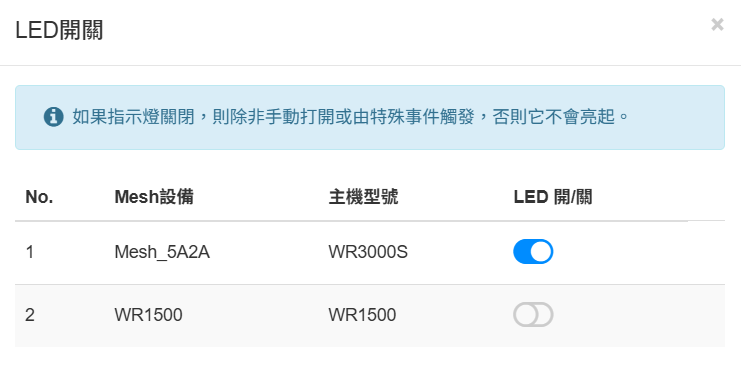This screenshot has height=387, width=741.
Task: Click the LED開關 dialog title
Action: click(59, 30)
